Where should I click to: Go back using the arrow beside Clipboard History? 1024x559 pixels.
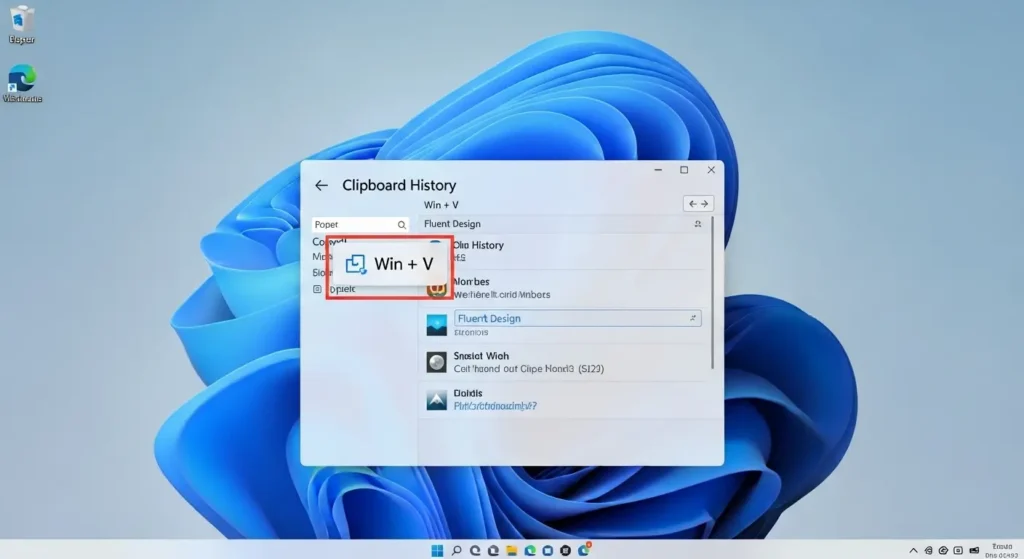coord(321,185)
